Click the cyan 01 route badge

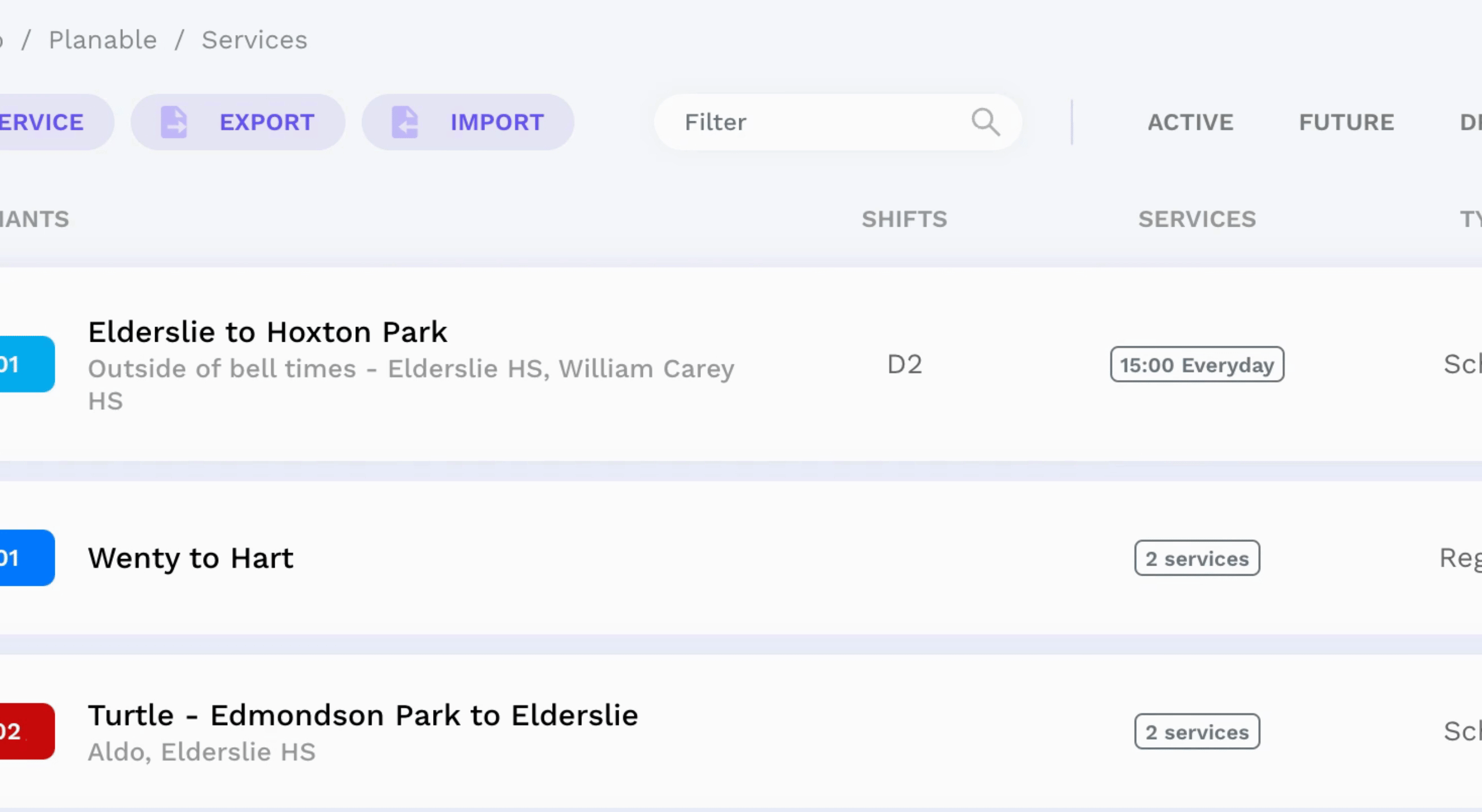25,364
